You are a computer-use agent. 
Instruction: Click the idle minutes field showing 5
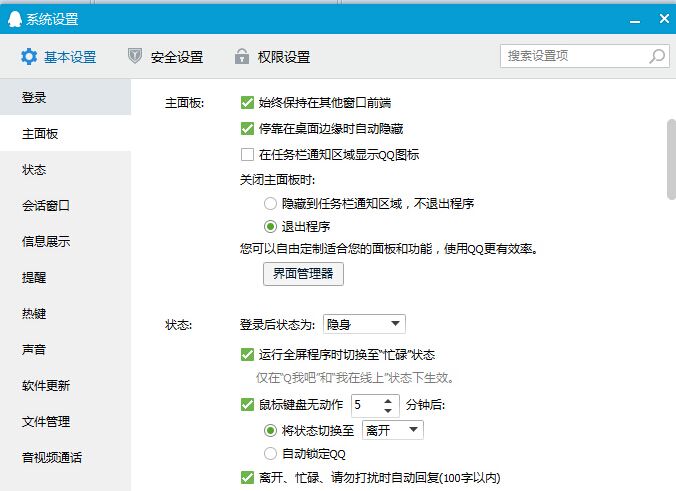click(367, 405)
